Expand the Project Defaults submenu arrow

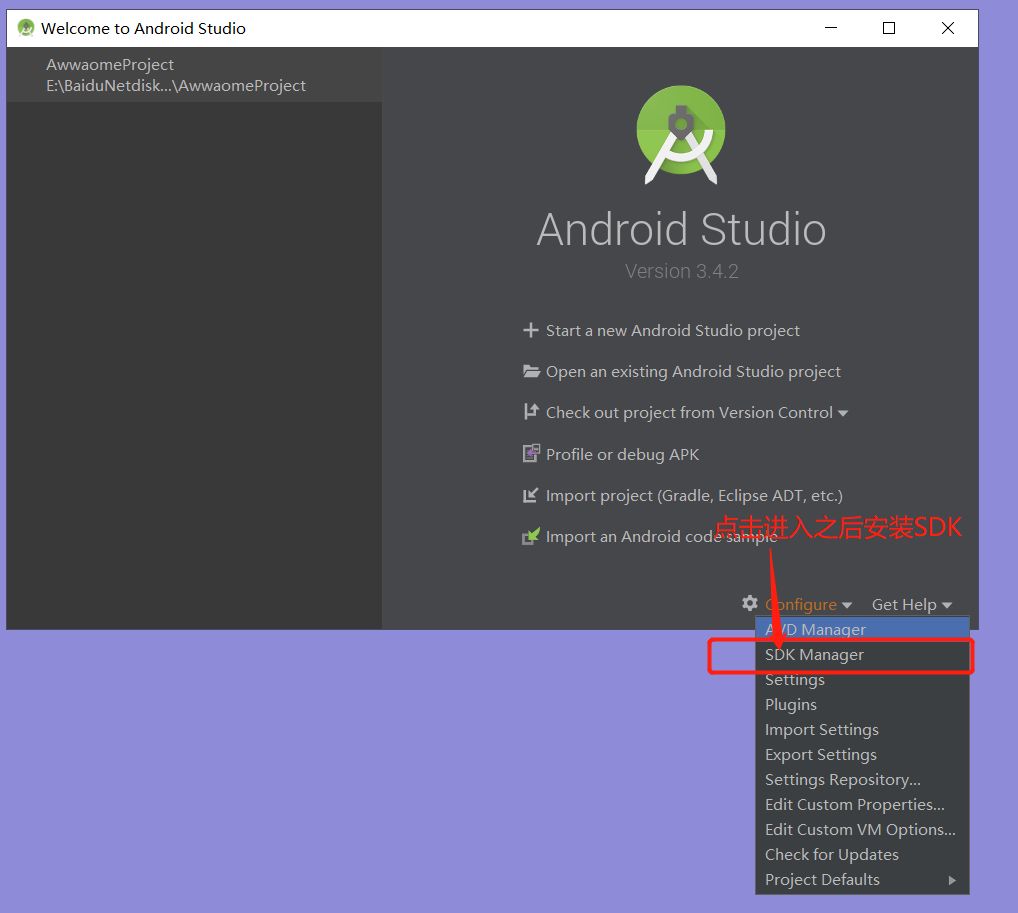[952, 881]
